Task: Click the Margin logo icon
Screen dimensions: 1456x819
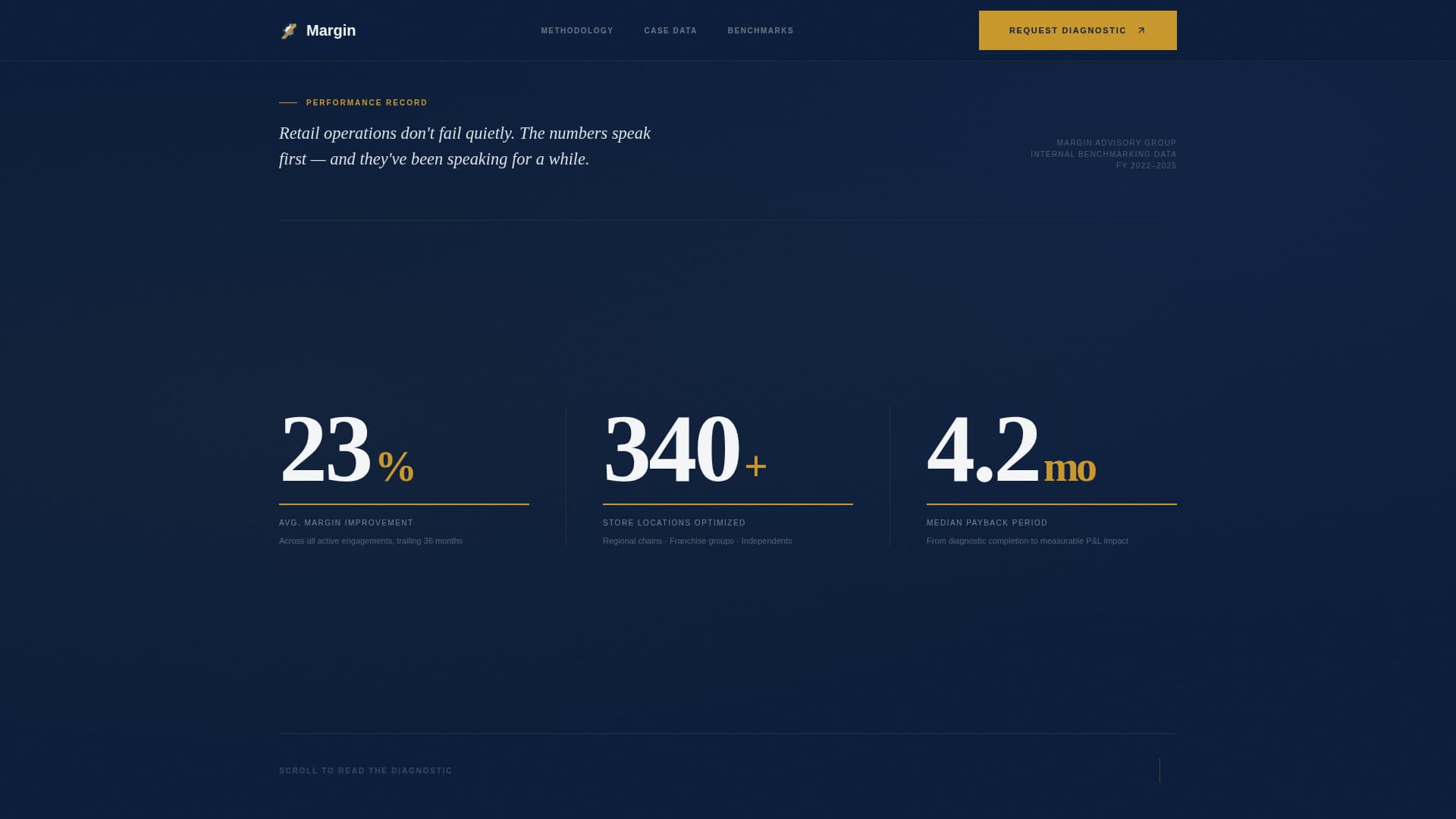Action: click(289, 31)
